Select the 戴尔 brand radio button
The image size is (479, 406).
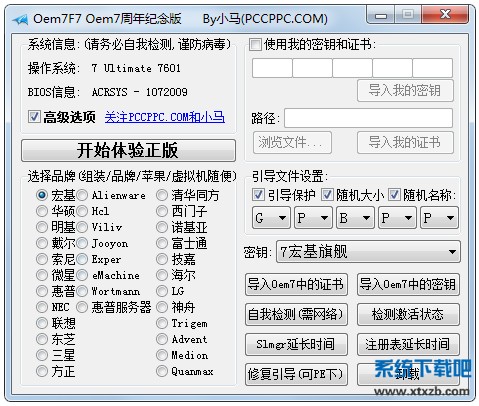click(x=42, y=243)
